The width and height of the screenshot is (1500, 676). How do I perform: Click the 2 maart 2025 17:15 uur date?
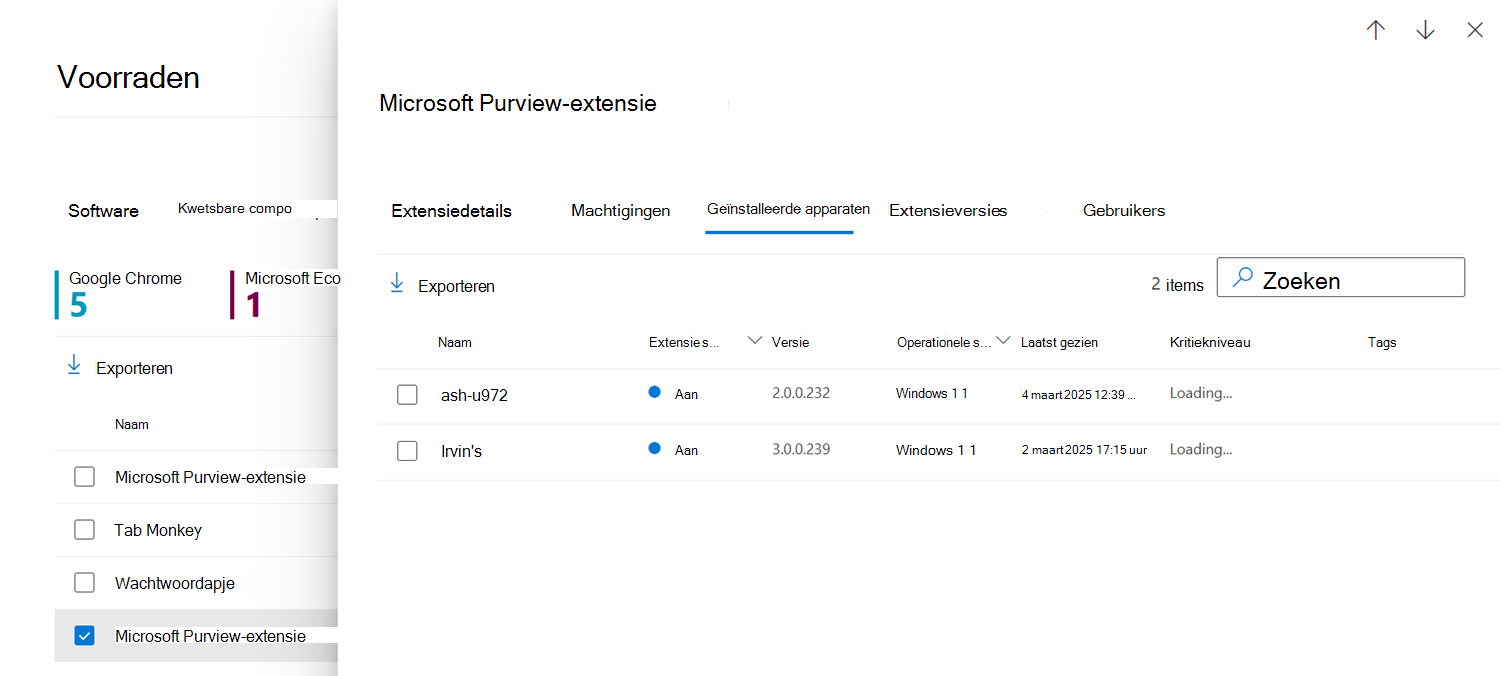(x=1086, y=450)
